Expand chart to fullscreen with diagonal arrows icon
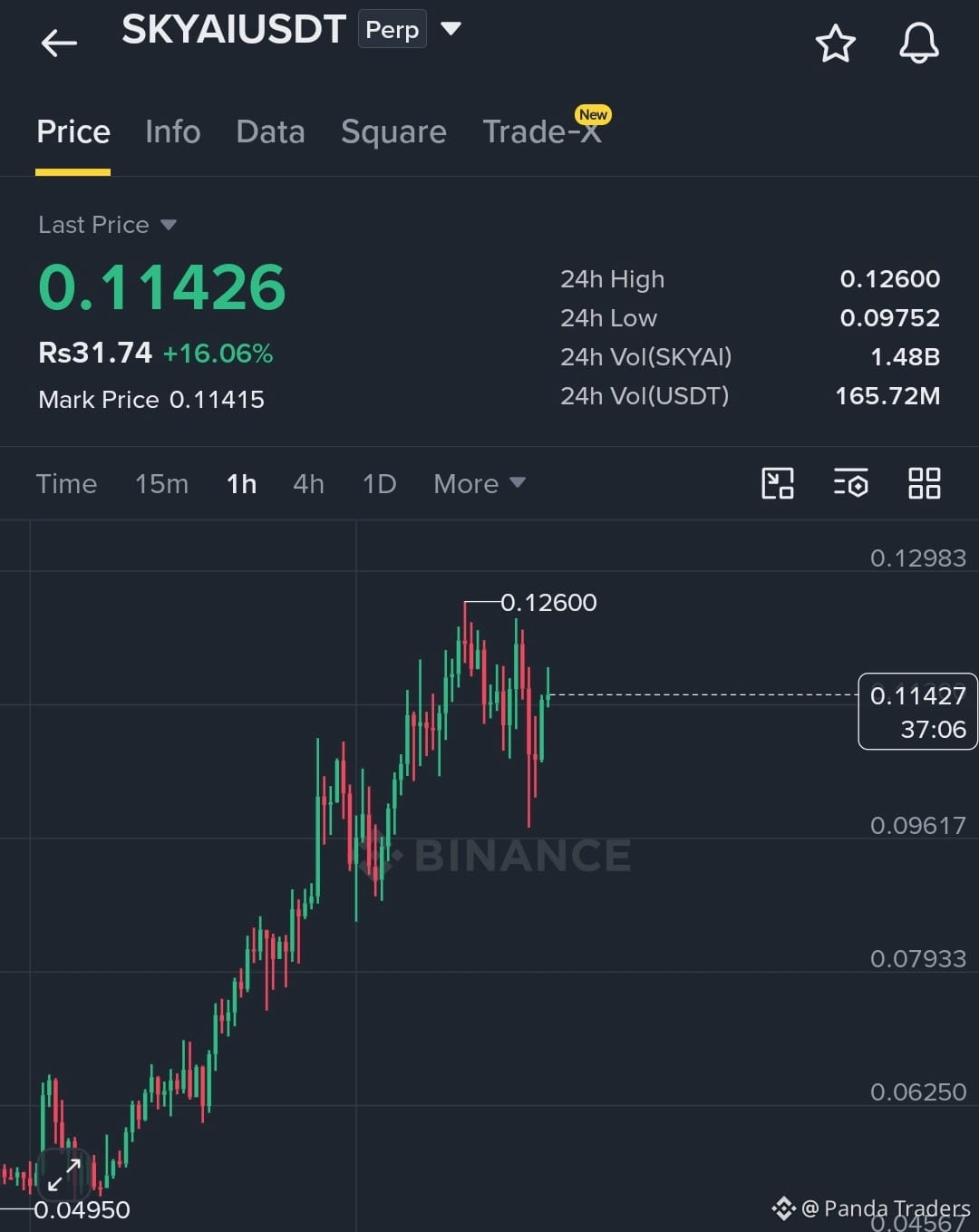 (x=64, y=1175)
